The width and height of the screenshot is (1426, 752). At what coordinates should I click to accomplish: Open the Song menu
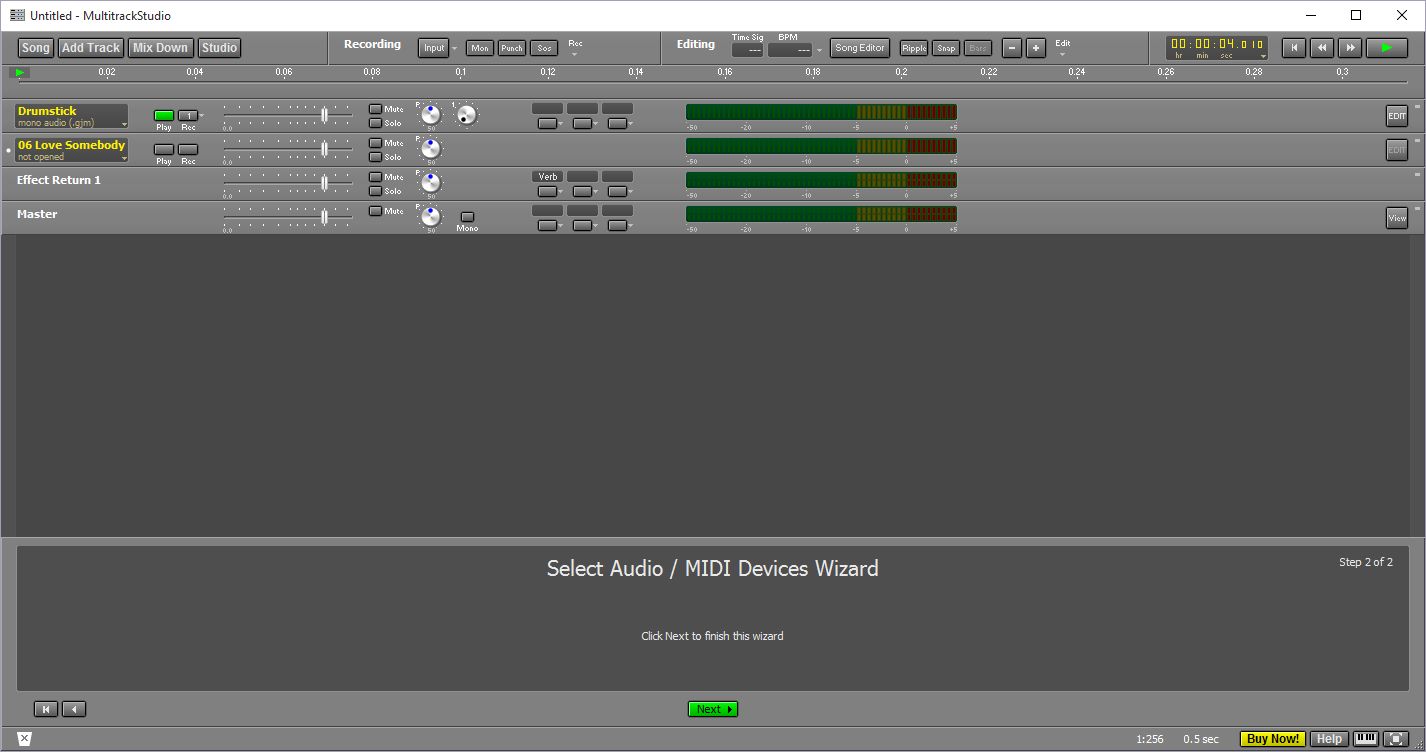[x=35, y=47]
